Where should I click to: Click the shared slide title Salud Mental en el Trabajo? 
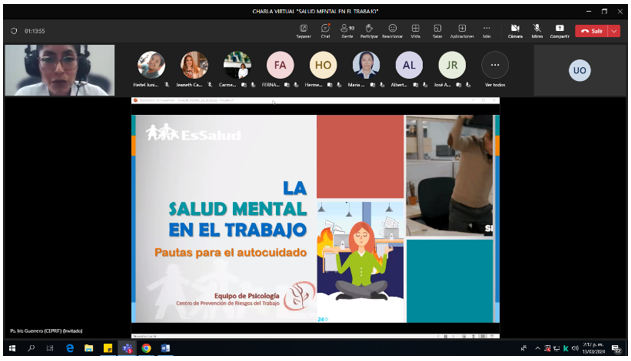click(237, 209)
